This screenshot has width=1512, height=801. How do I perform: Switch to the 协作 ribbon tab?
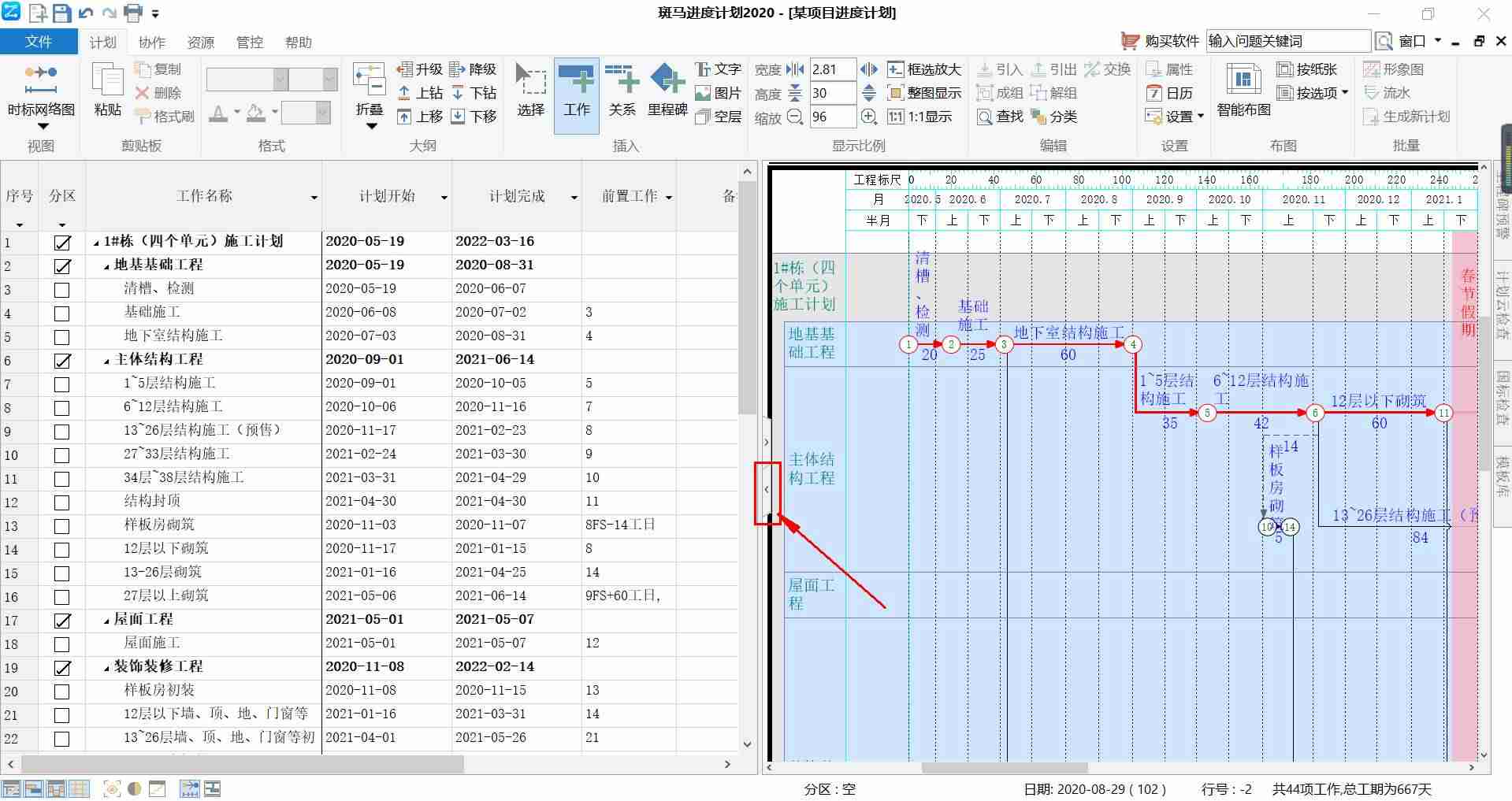(151, 43)
